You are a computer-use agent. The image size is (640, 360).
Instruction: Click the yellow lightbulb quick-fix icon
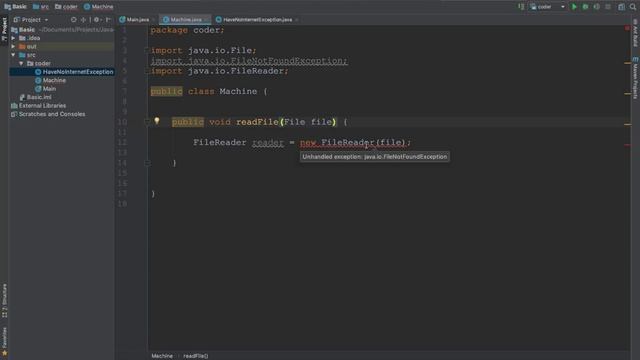(157, 121)
